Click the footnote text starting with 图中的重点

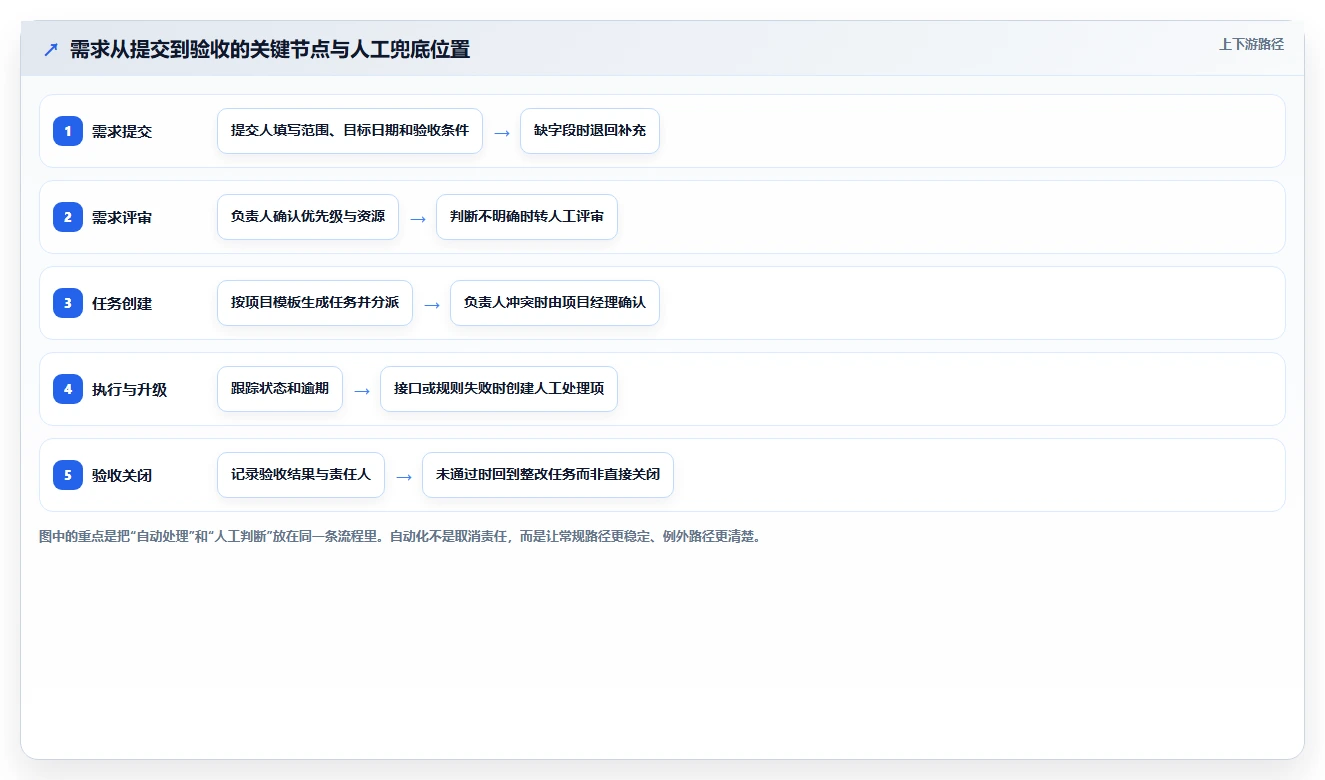[x=401, y=536]
